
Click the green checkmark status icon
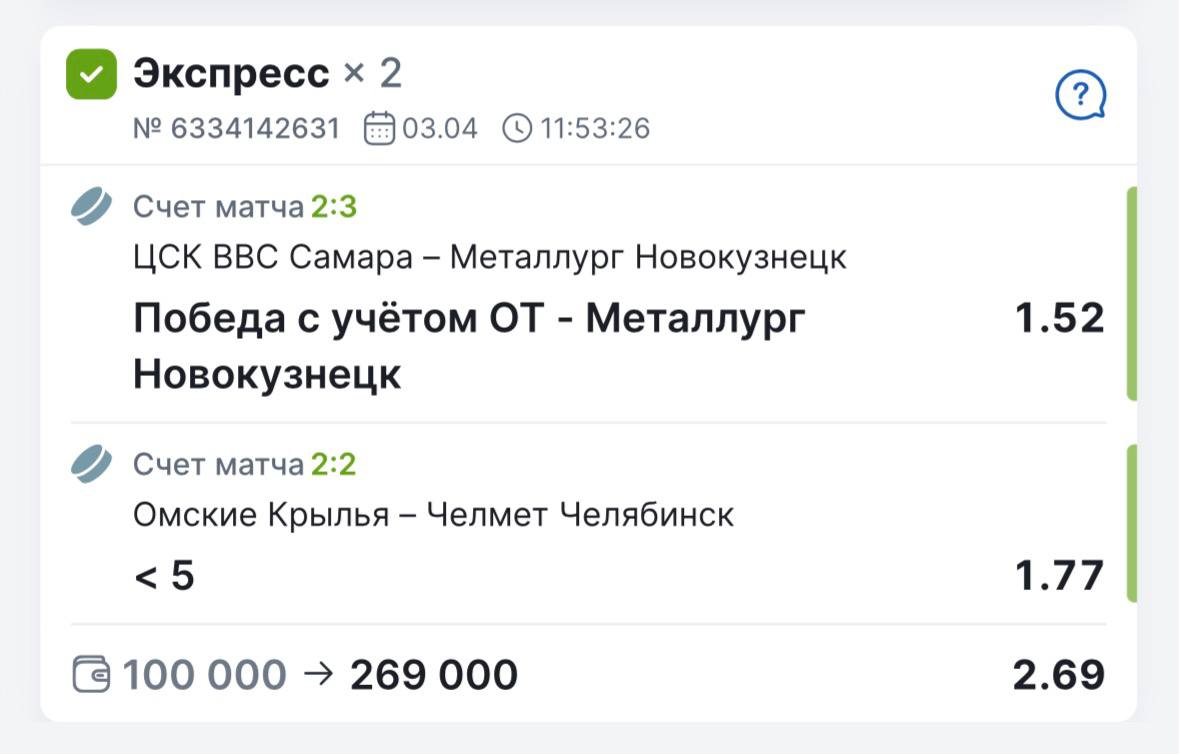tap(91, 75)
